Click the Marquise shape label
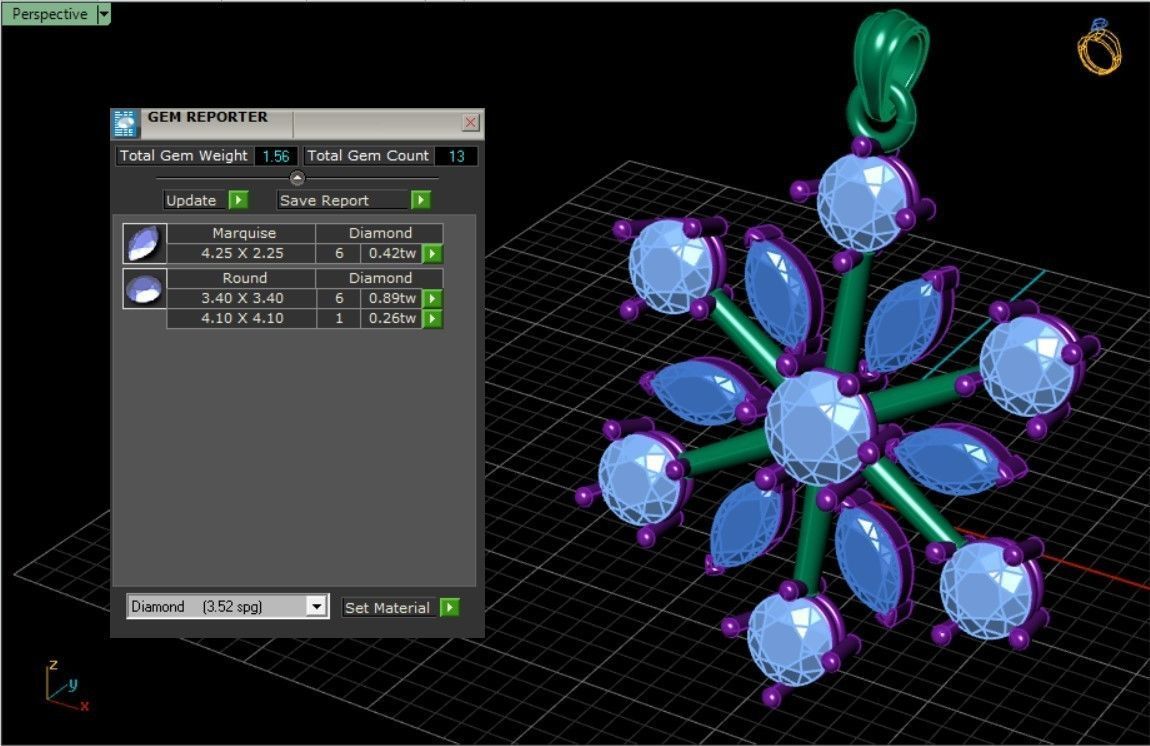 click(244, 233)
